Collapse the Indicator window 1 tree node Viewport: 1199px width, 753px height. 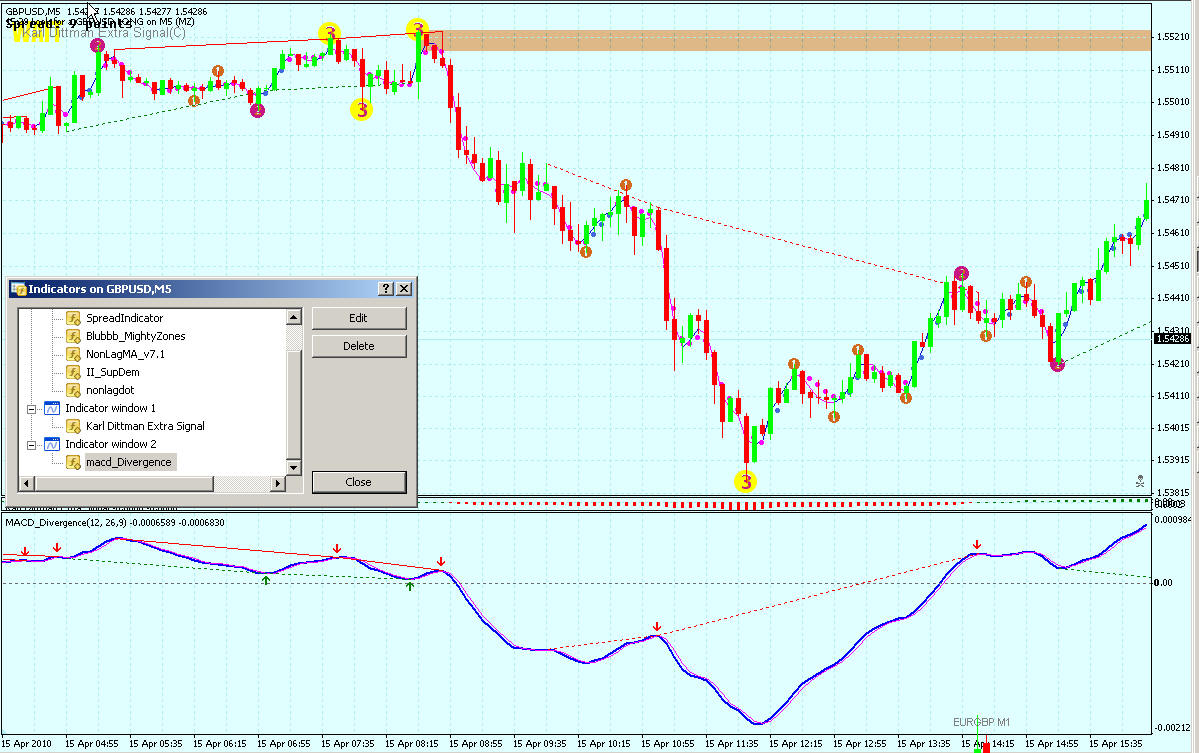[x=31, y=408]
